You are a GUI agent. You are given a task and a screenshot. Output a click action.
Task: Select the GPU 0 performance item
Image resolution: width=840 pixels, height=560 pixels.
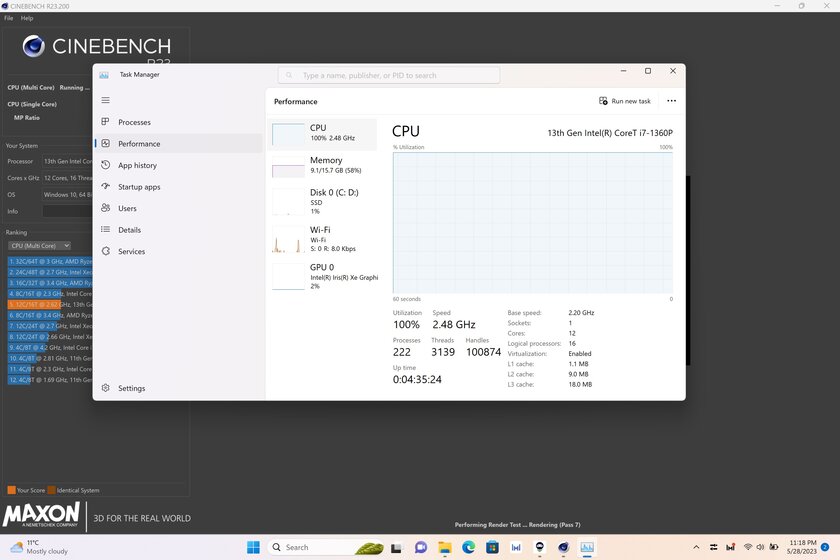322,277
